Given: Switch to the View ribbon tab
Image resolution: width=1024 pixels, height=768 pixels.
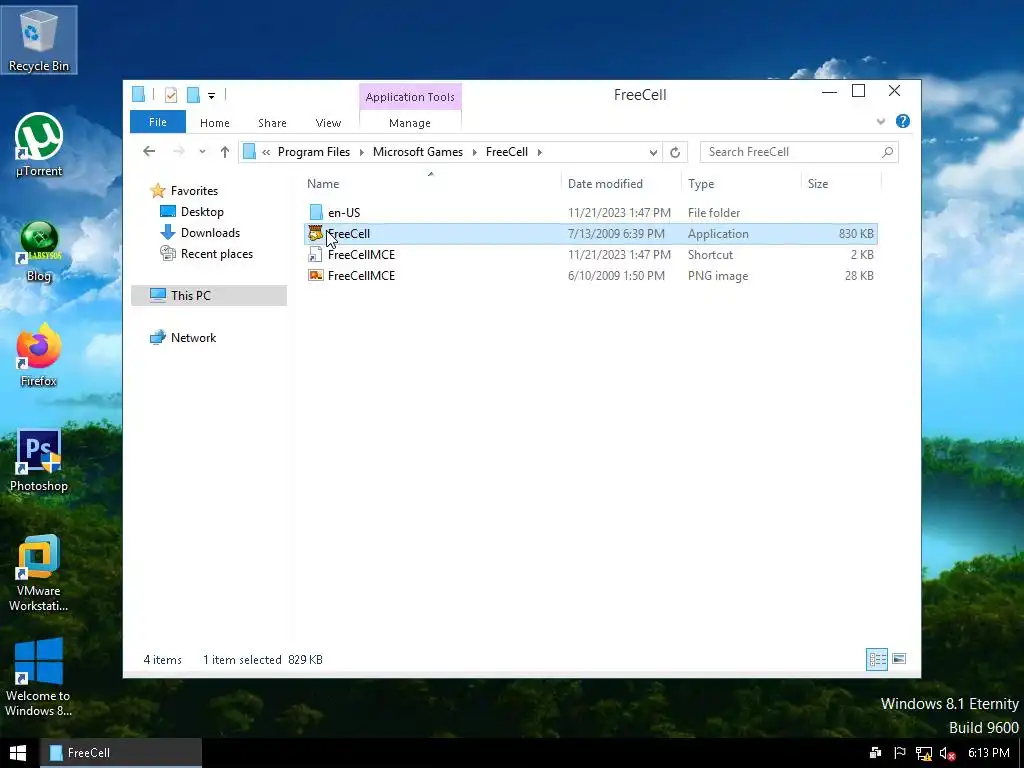Looking at the screenshot, I should (x=328, y=123).
